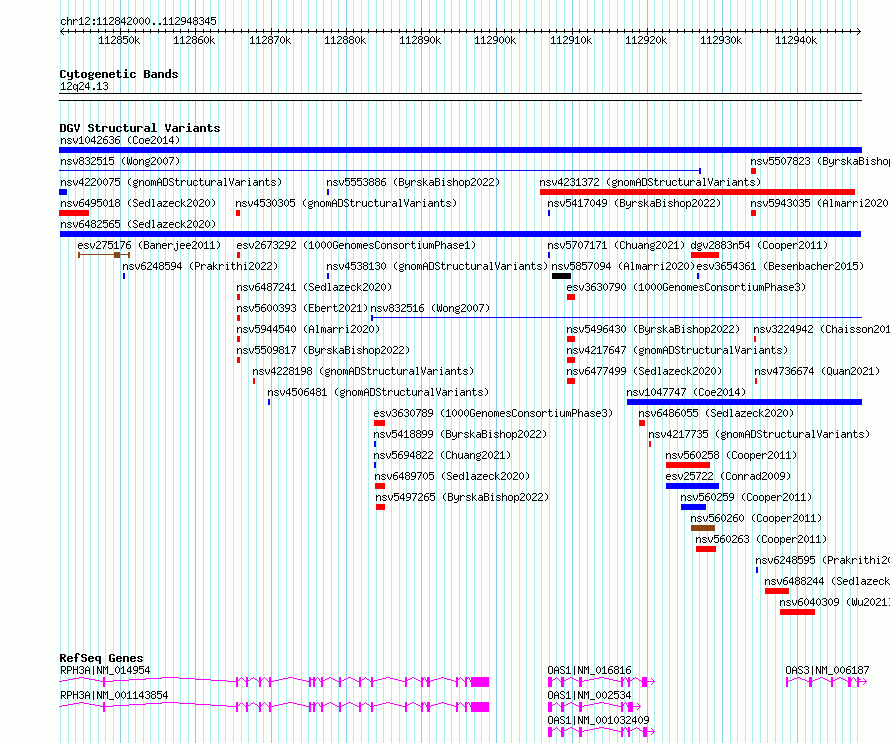Click esv25722 (Conrad2009) label

point(728,476)
